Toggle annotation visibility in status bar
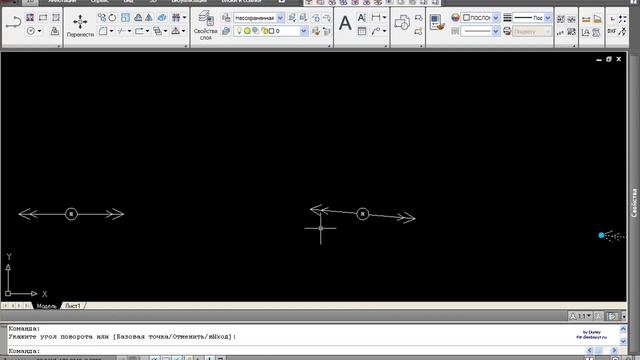This screenshot has height=360, width=640. click(x=598, y=316)
